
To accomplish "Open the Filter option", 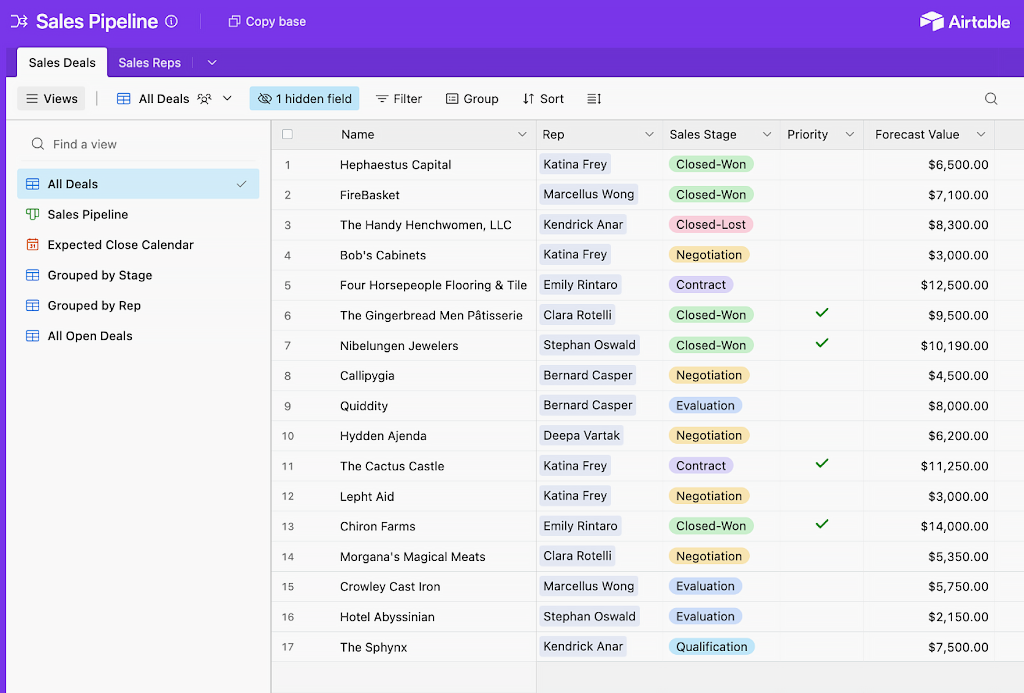I will tap(398, 99).
